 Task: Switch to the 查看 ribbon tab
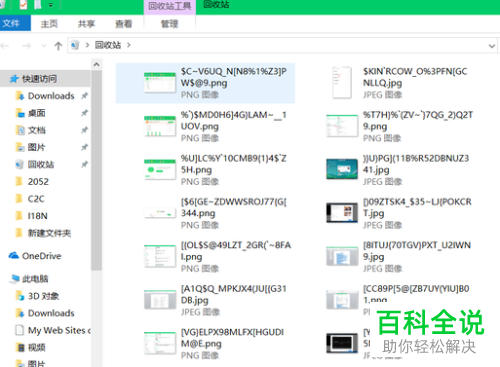124,24
